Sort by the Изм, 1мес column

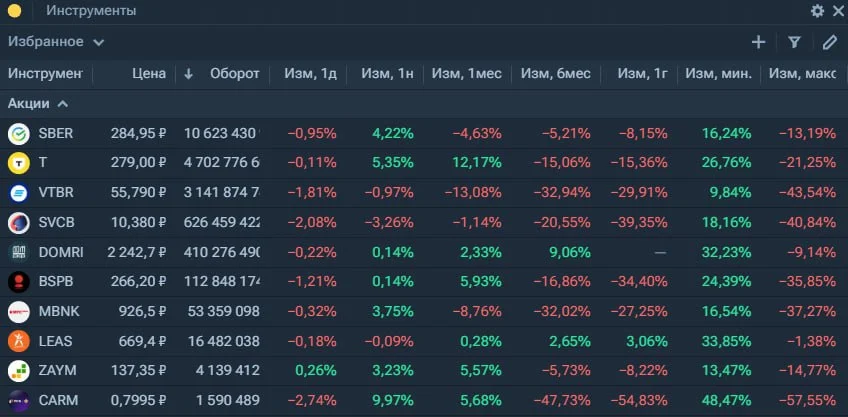(x=466, y=74)
